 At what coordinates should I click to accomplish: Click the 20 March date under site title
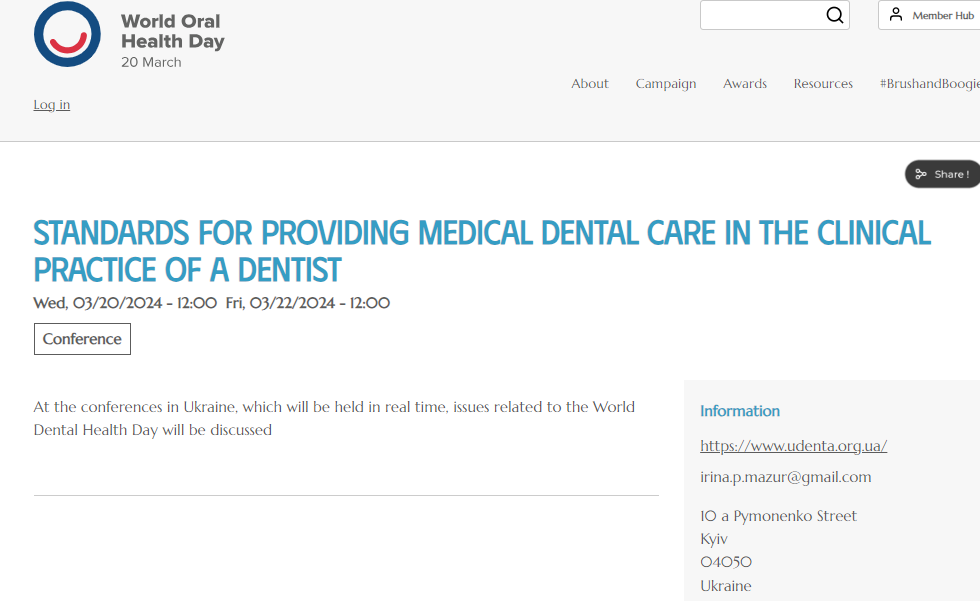point(151,62)
